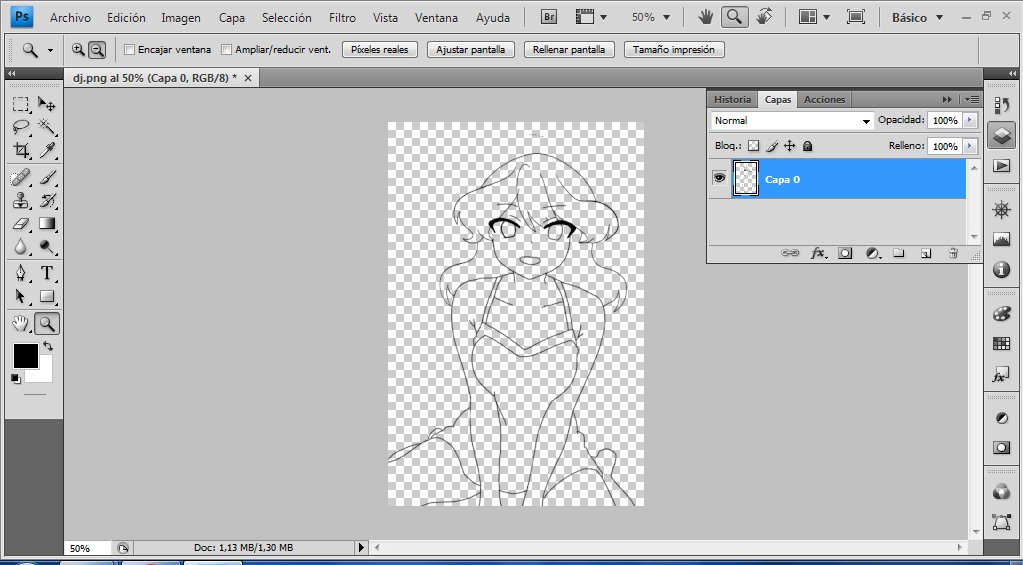Hide Capa 0 layer visibility eye

[720, 177]
